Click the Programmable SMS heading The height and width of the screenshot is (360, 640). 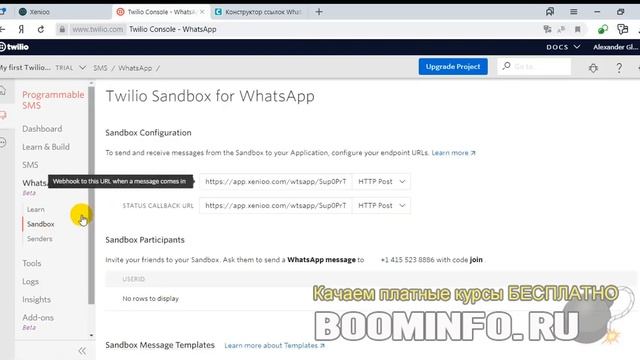tap(53, 100)
